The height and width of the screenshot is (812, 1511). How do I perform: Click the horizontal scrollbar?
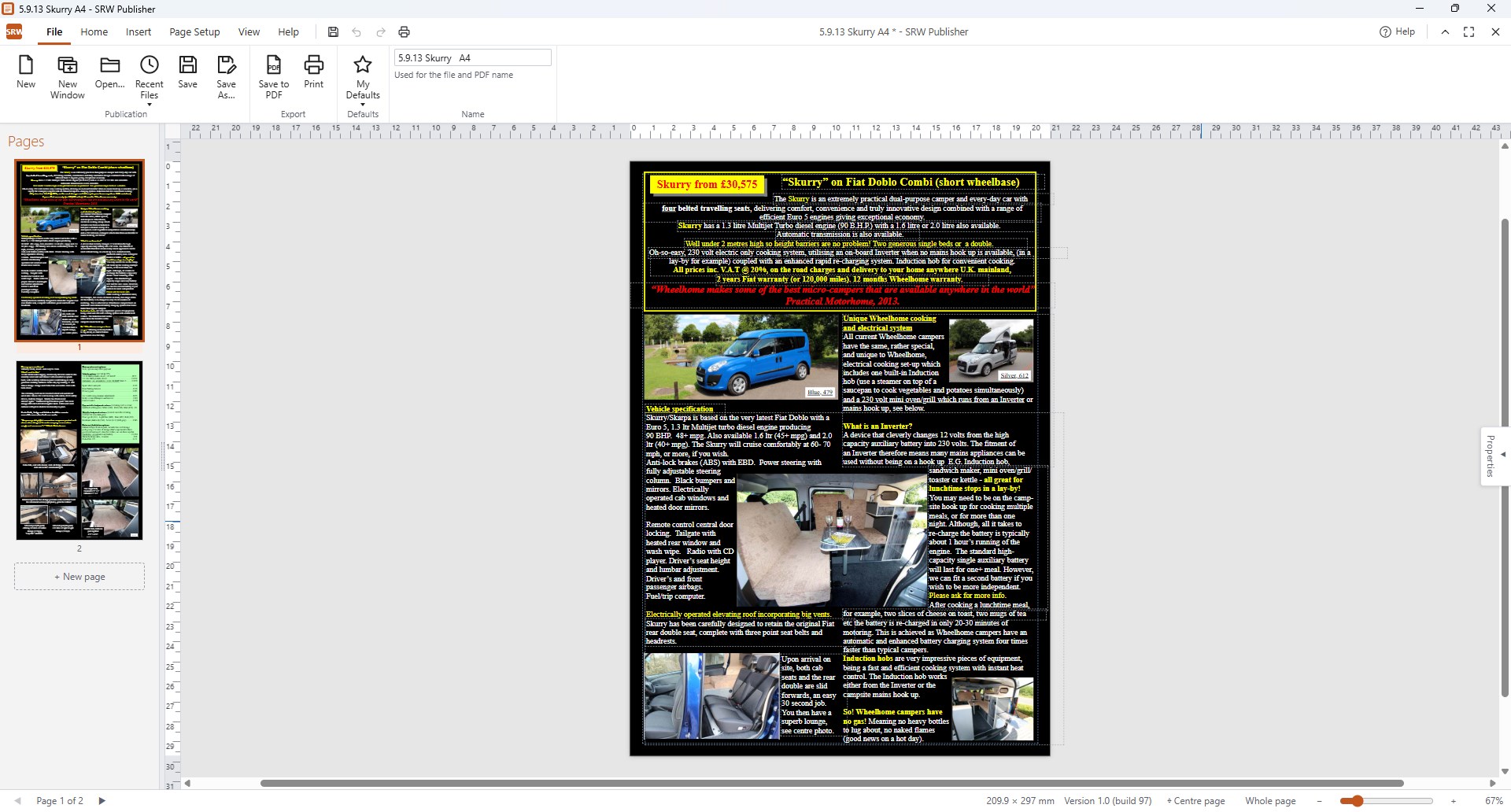click(x=832, y=784)
